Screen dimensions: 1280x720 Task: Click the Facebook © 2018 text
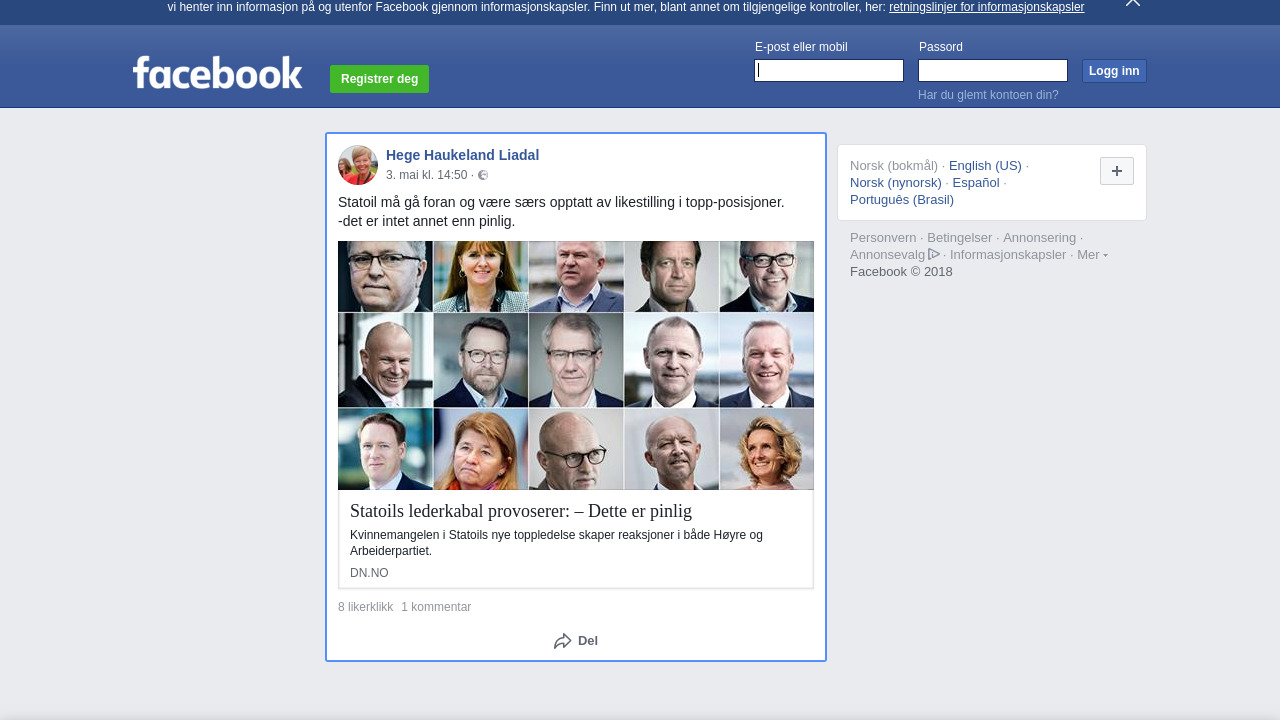[901, 272]
